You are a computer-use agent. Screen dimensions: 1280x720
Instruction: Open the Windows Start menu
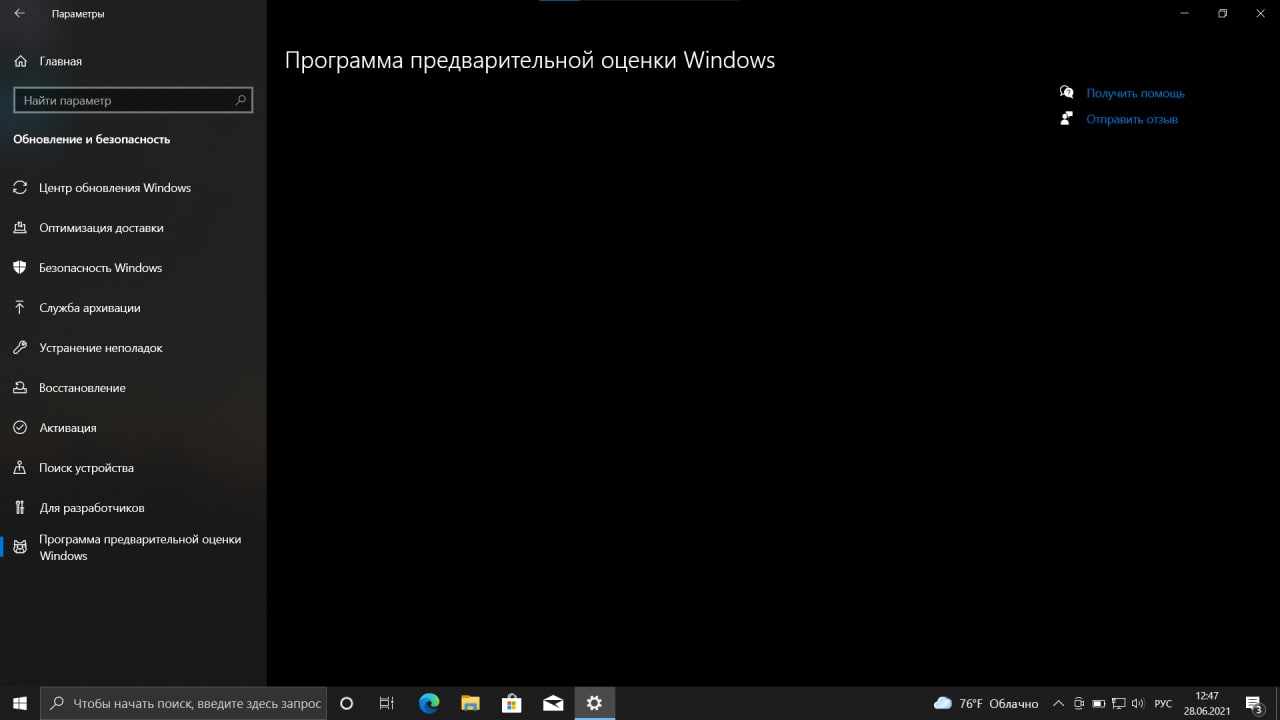pos(20,703)
